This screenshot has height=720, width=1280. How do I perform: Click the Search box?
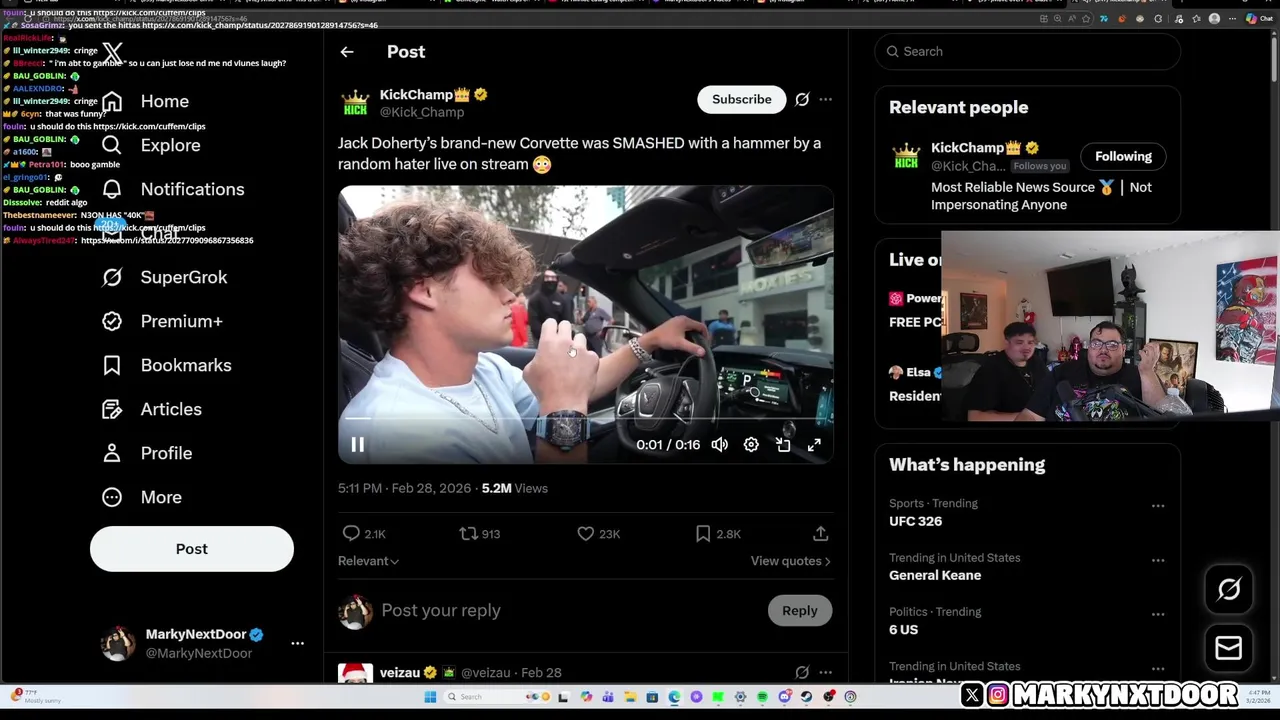pos(1028,51)
